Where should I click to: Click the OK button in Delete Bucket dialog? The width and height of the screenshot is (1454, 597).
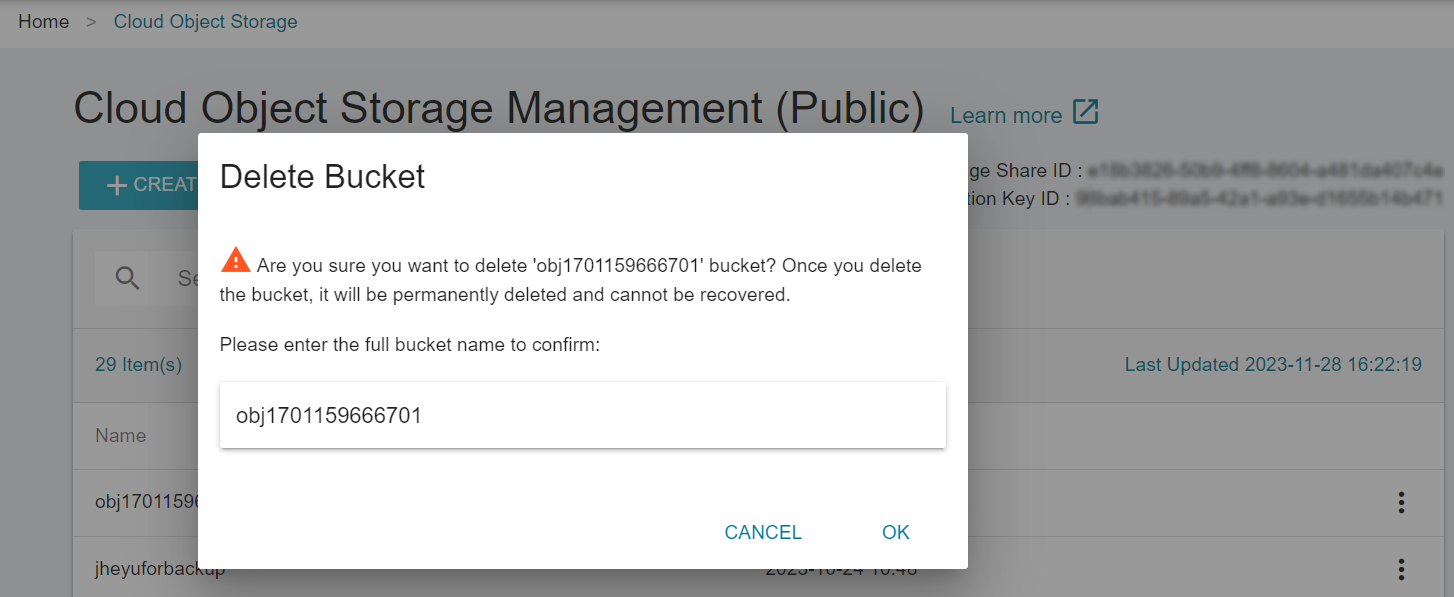pos(895,532)
